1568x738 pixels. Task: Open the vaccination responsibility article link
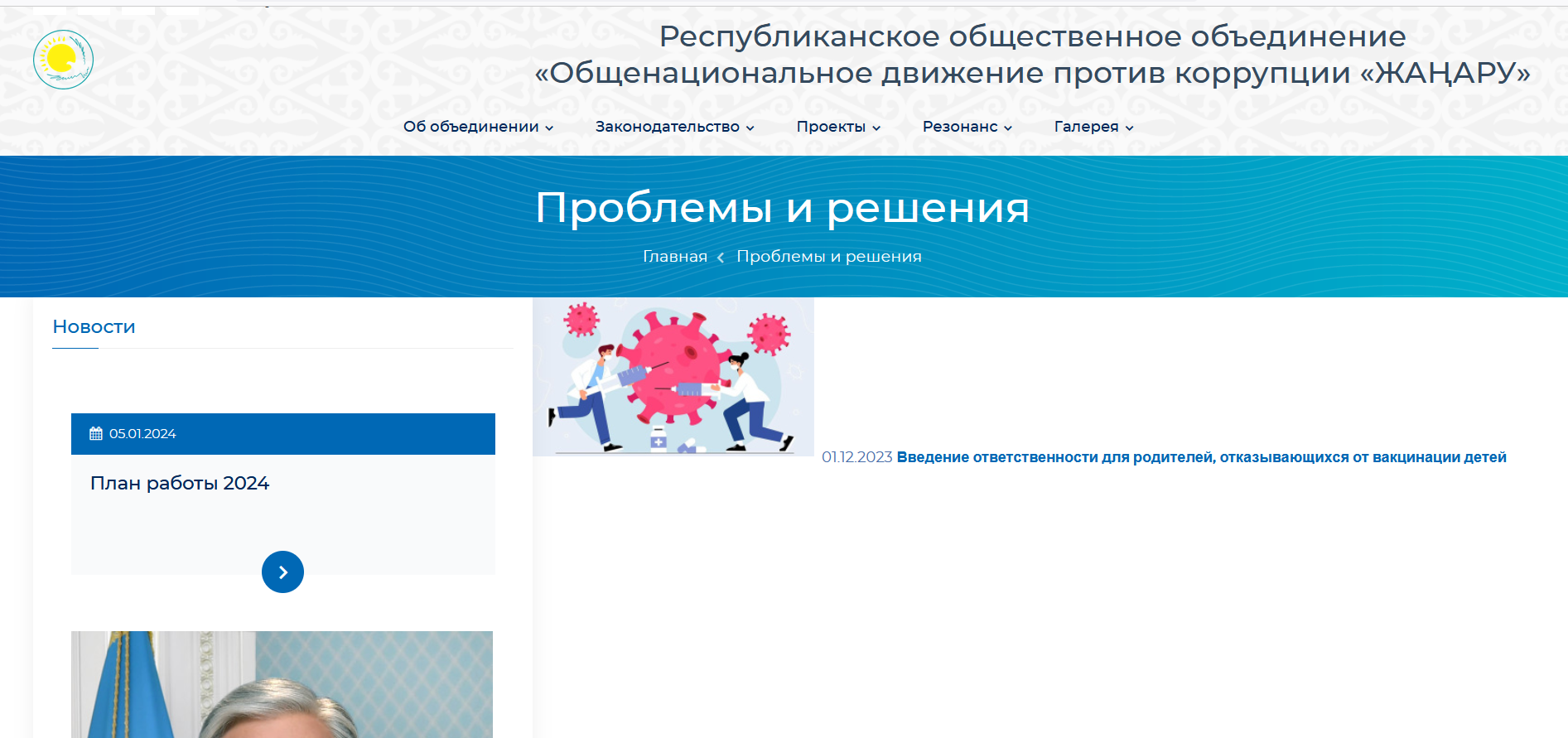(x=1201, y=457)
